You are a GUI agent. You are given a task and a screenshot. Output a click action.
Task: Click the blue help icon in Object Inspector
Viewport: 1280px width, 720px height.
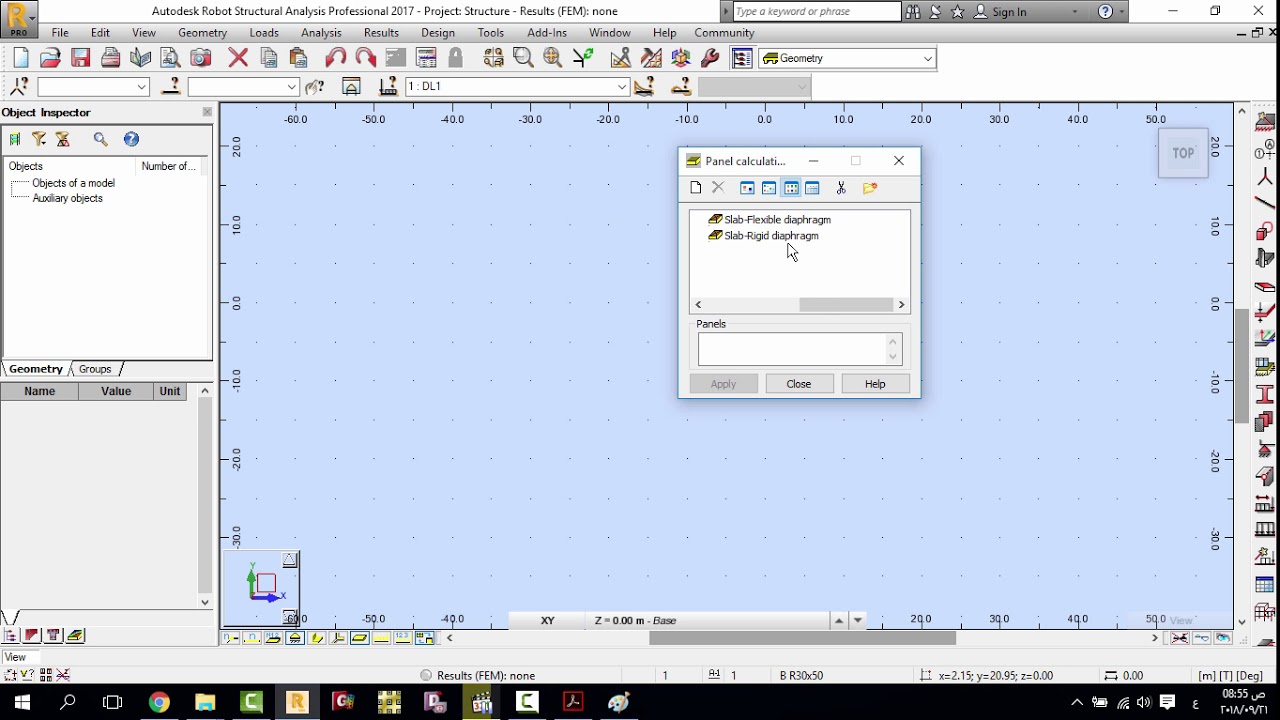point(131,139)
